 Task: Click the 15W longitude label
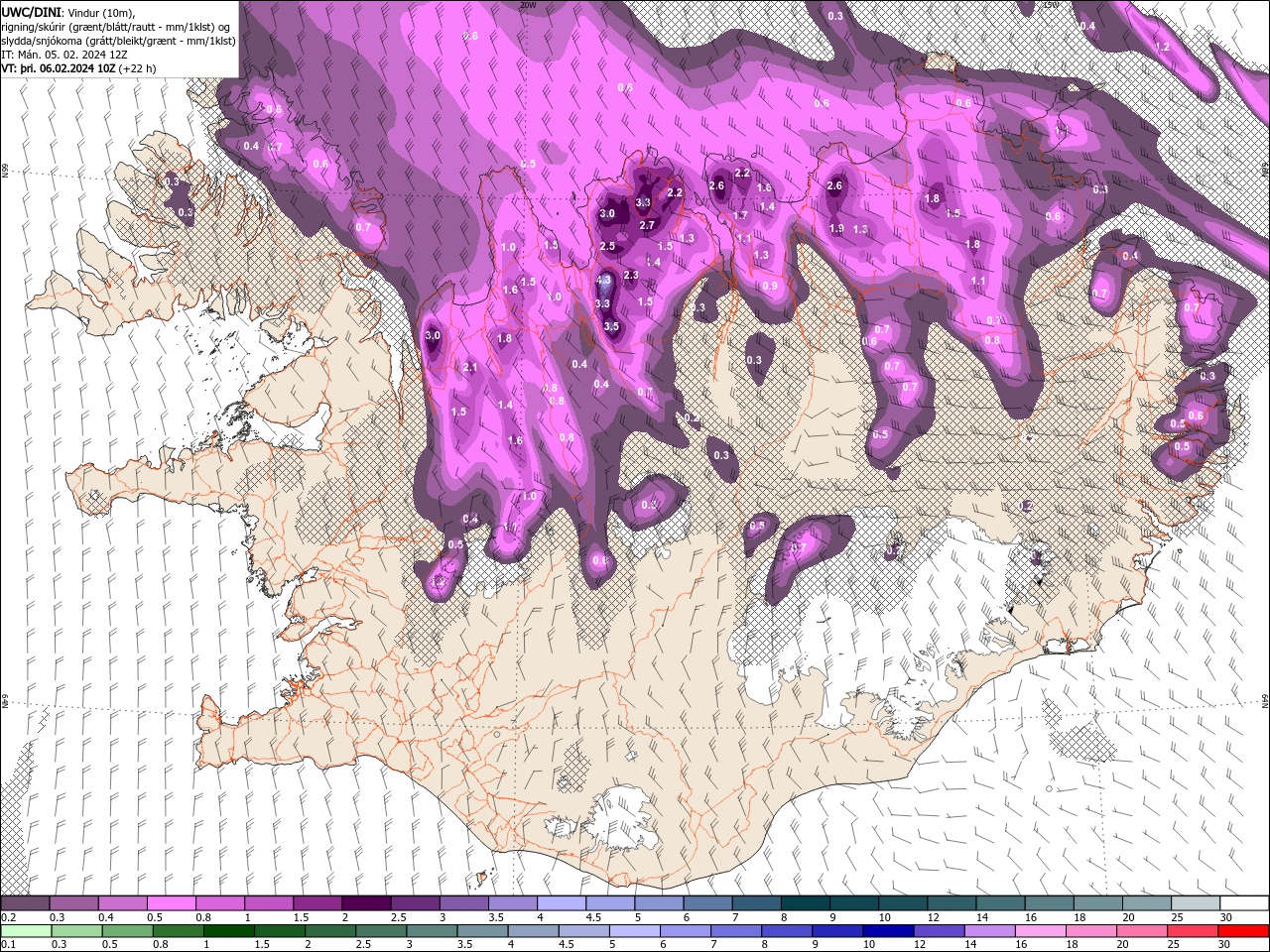point(1052,5)
